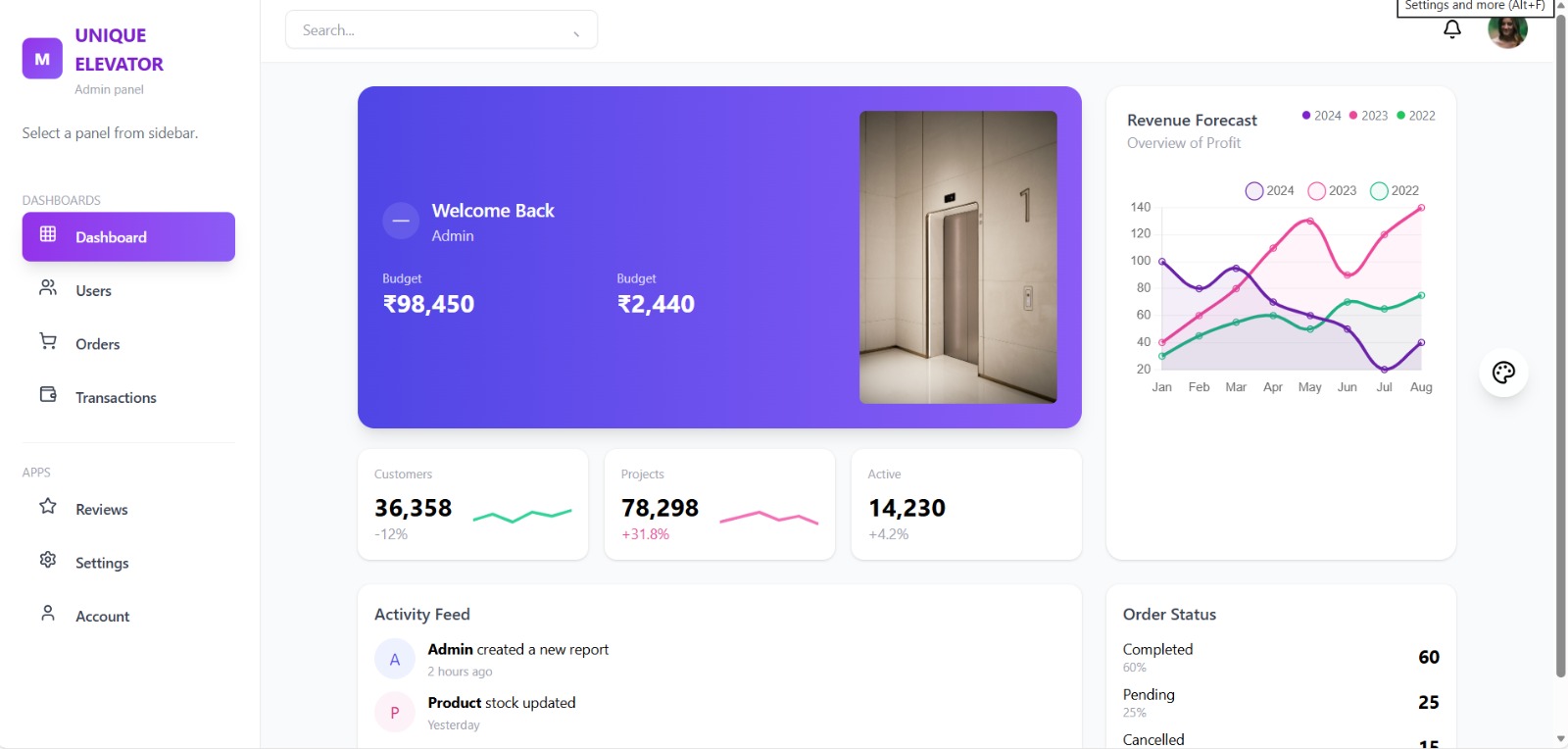The width and height of the screenshot is (1568, 749).
Task: Click the Transactions wallet icon
Action: (48, 394)
